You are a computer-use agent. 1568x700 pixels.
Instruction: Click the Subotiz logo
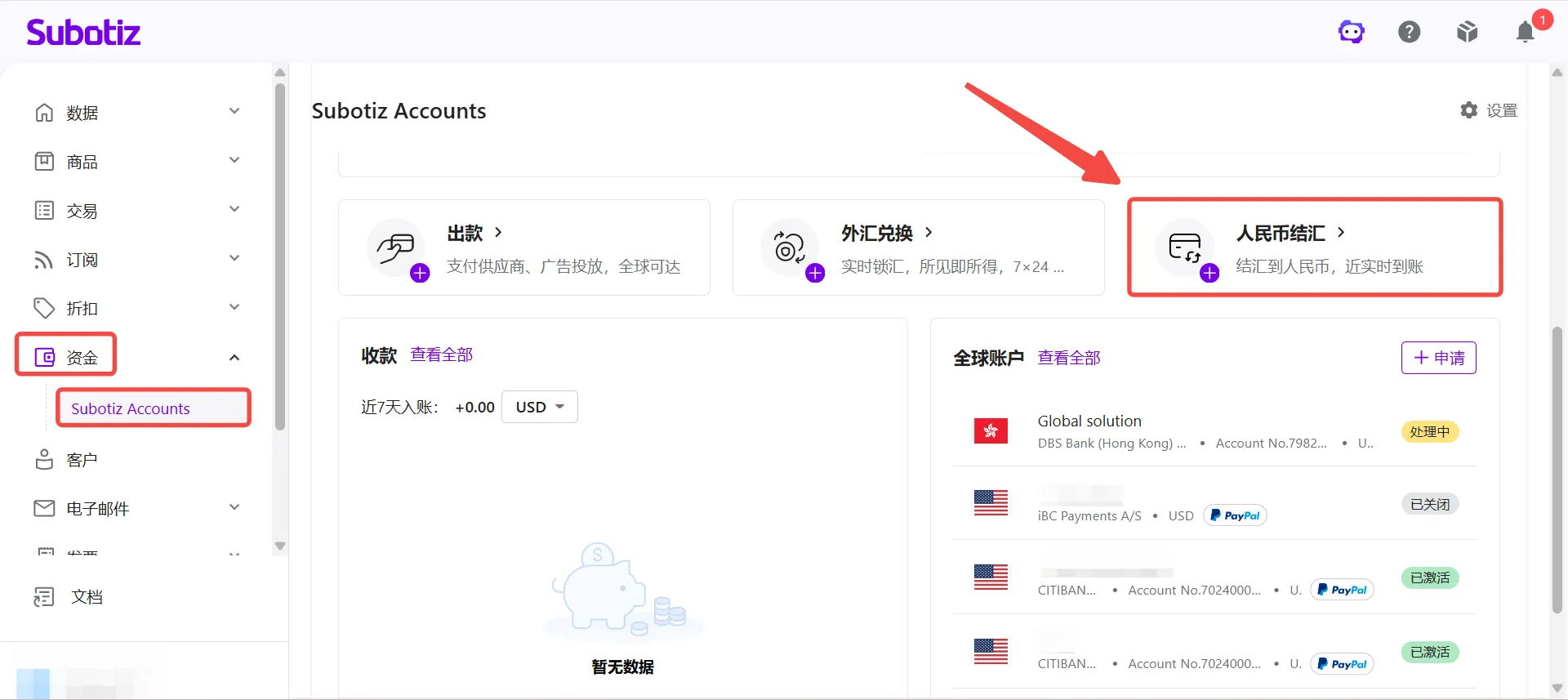coord(83,32)
